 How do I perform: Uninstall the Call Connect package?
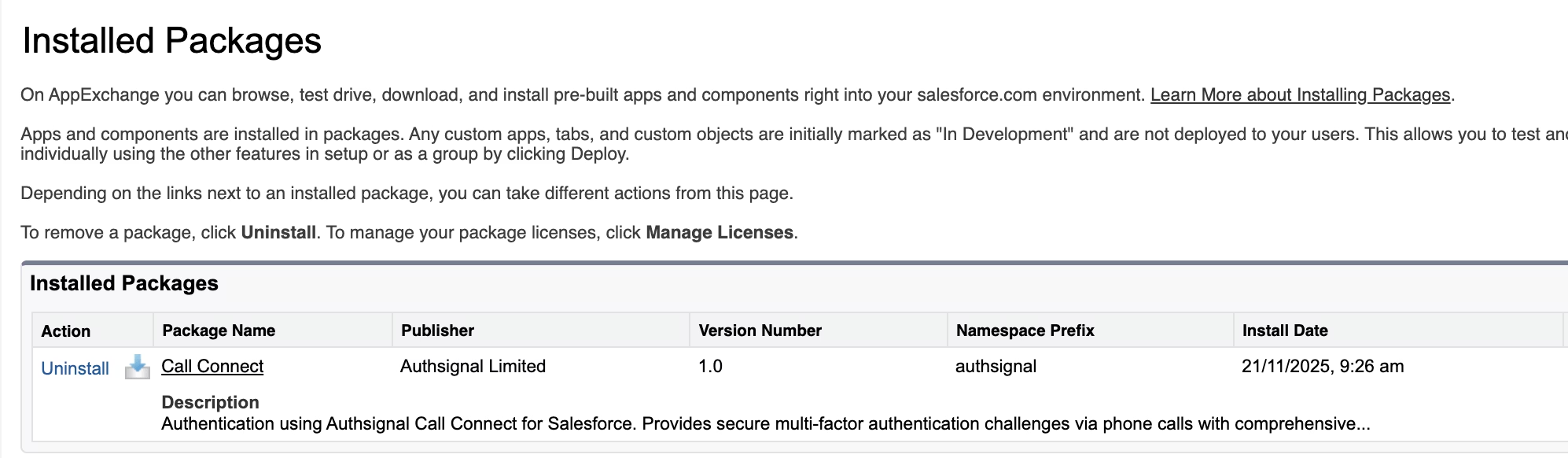75,368
